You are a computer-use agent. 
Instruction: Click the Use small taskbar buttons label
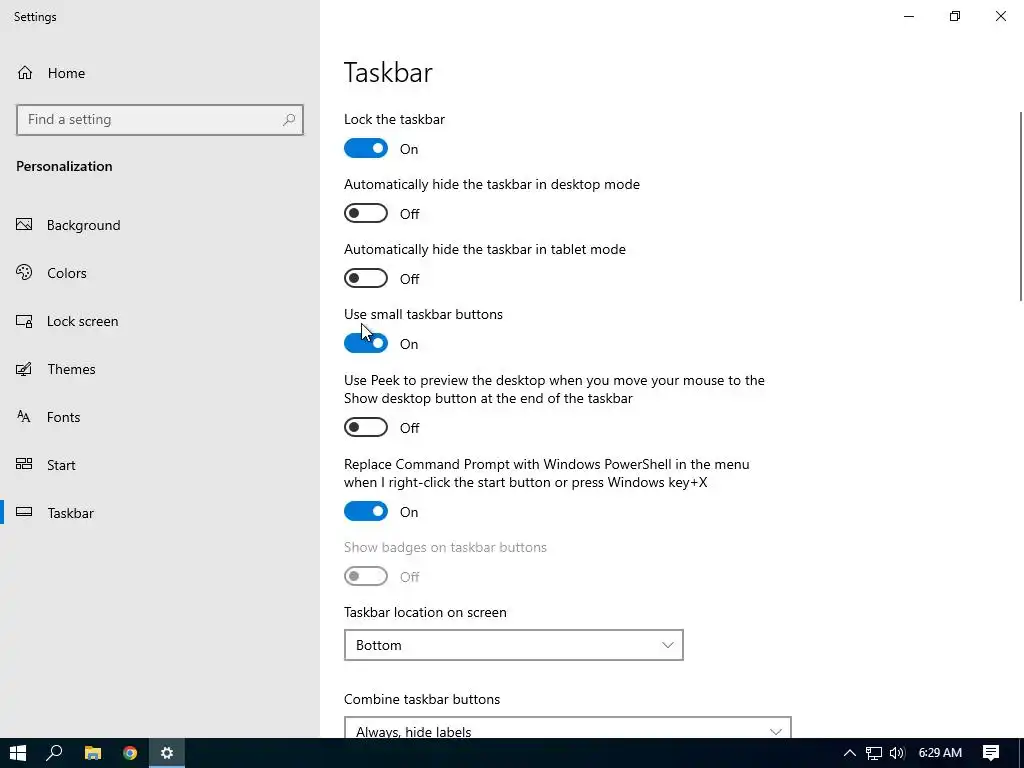point(423,314)
